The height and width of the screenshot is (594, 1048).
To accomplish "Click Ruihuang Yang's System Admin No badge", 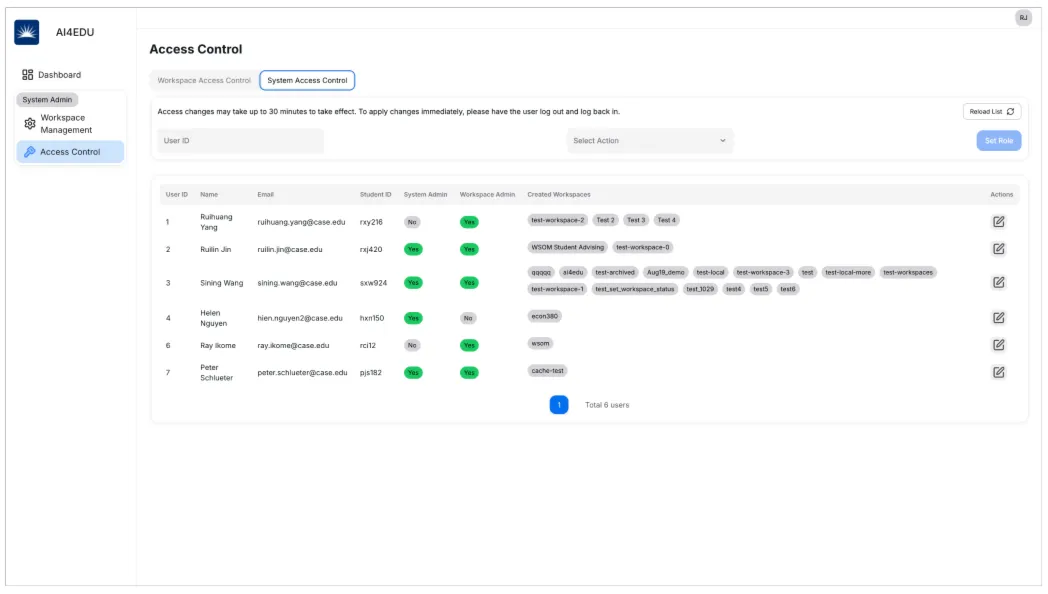I will (412, 222).
